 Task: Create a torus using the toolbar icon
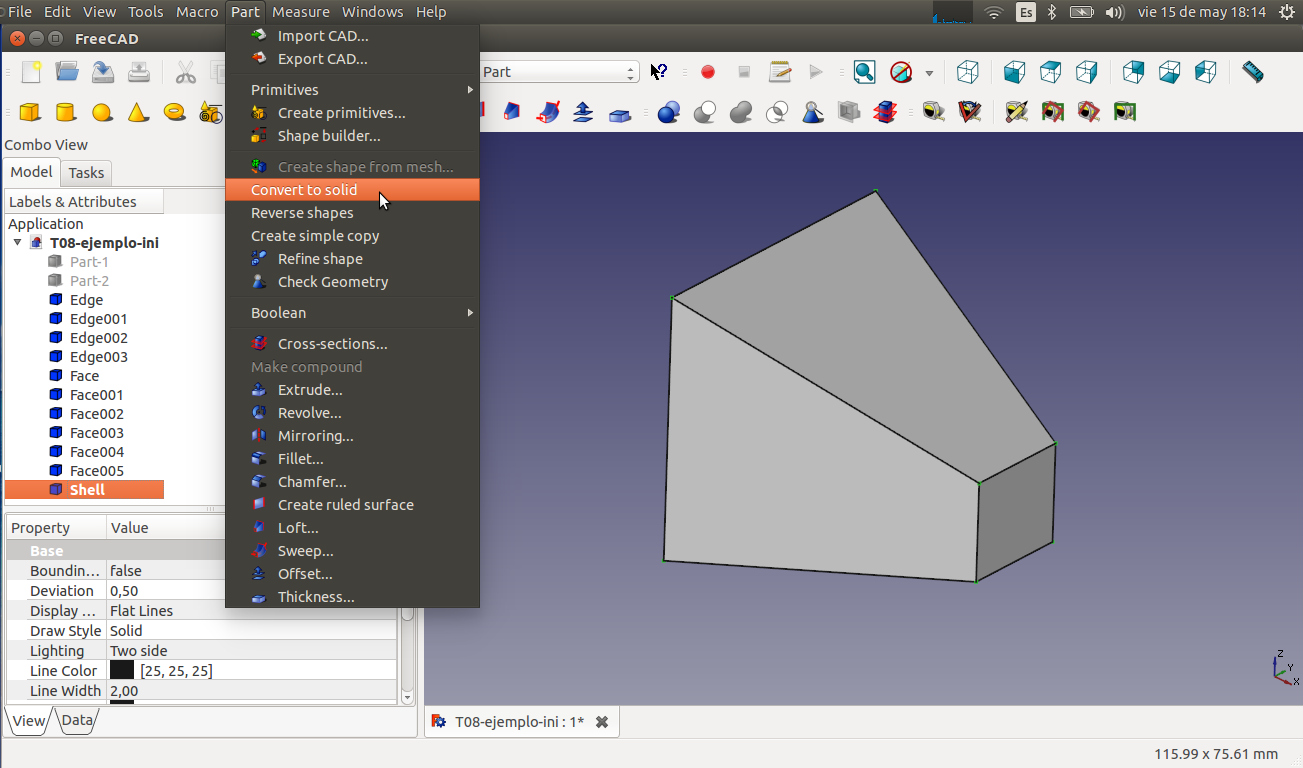click(175, 112)
